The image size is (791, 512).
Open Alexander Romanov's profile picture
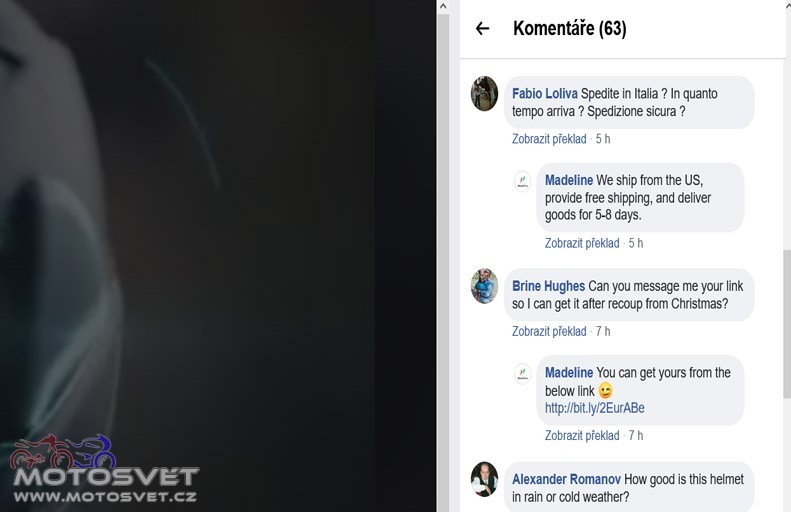(484, 479)
